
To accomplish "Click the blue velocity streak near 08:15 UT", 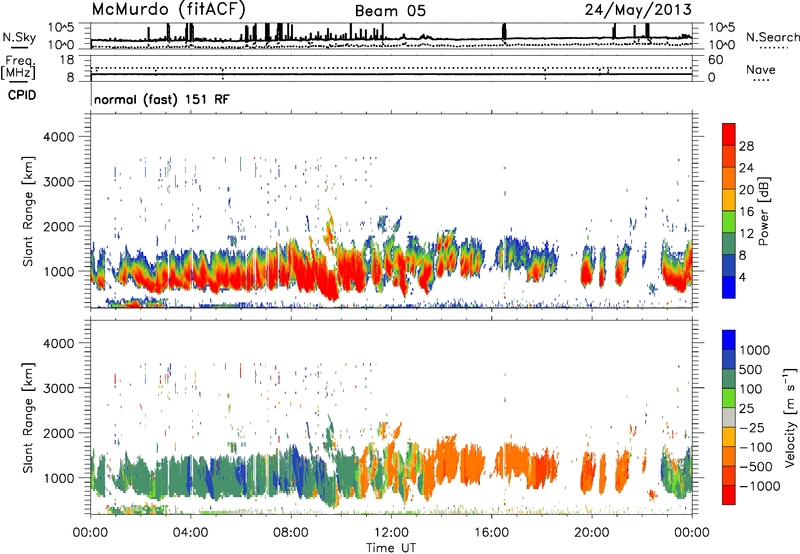I will click(297, 470).
